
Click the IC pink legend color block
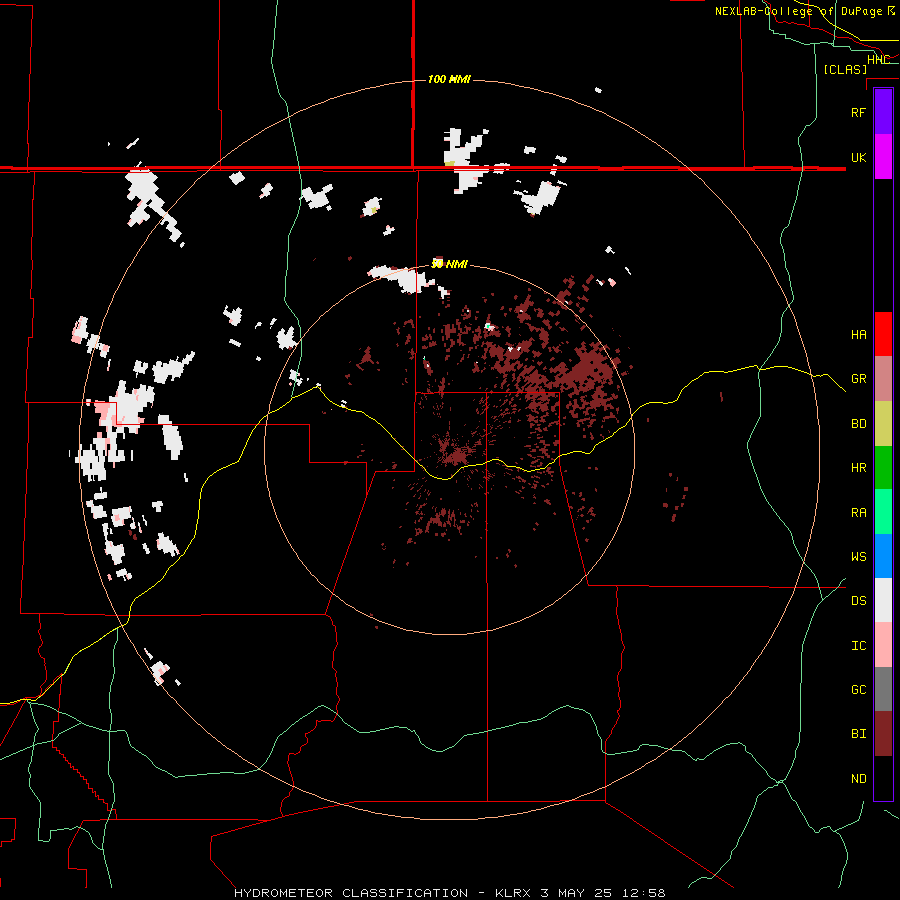(x=883, y=645)
